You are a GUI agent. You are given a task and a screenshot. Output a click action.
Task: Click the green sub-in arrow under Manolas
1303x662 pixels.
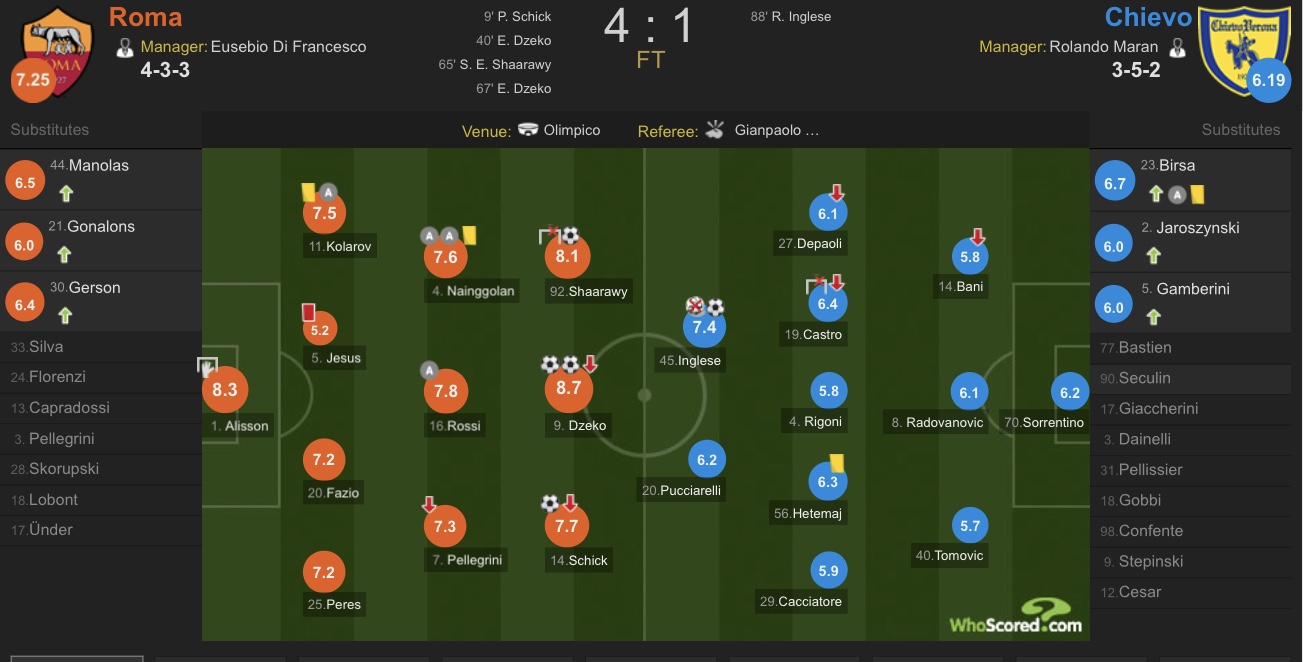66,194
